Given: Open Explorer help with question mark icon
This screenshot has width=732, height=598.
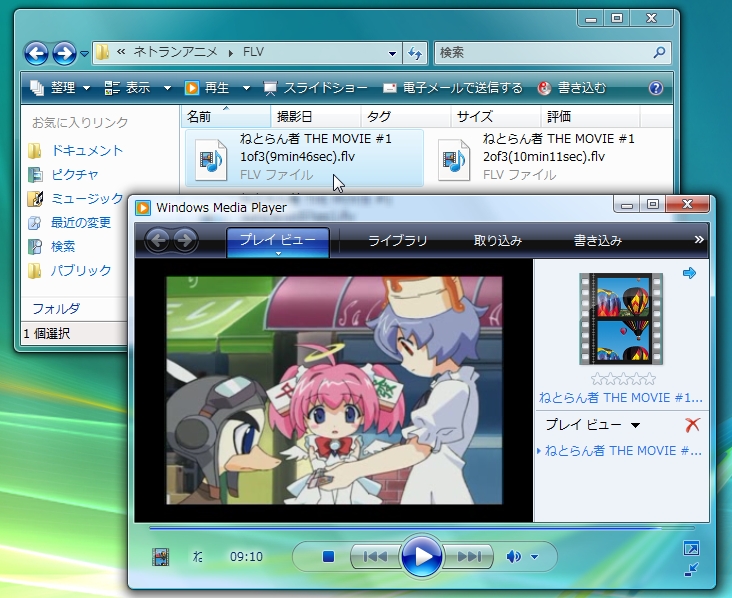Looking at the screenshot, I should coord(655,88).
